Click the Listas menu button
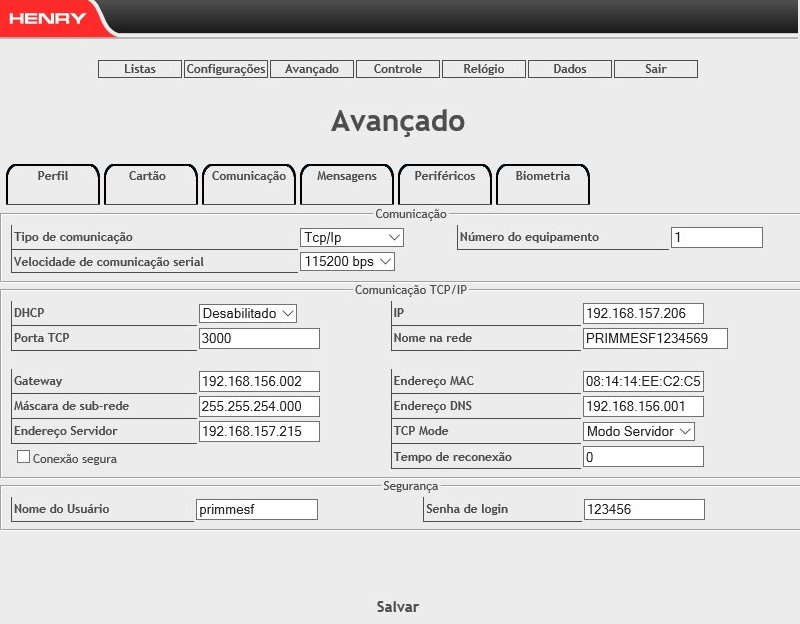Image resolution: width=800 pixels, height=624 pixels. pyautogui.click(x=139, y=70)
